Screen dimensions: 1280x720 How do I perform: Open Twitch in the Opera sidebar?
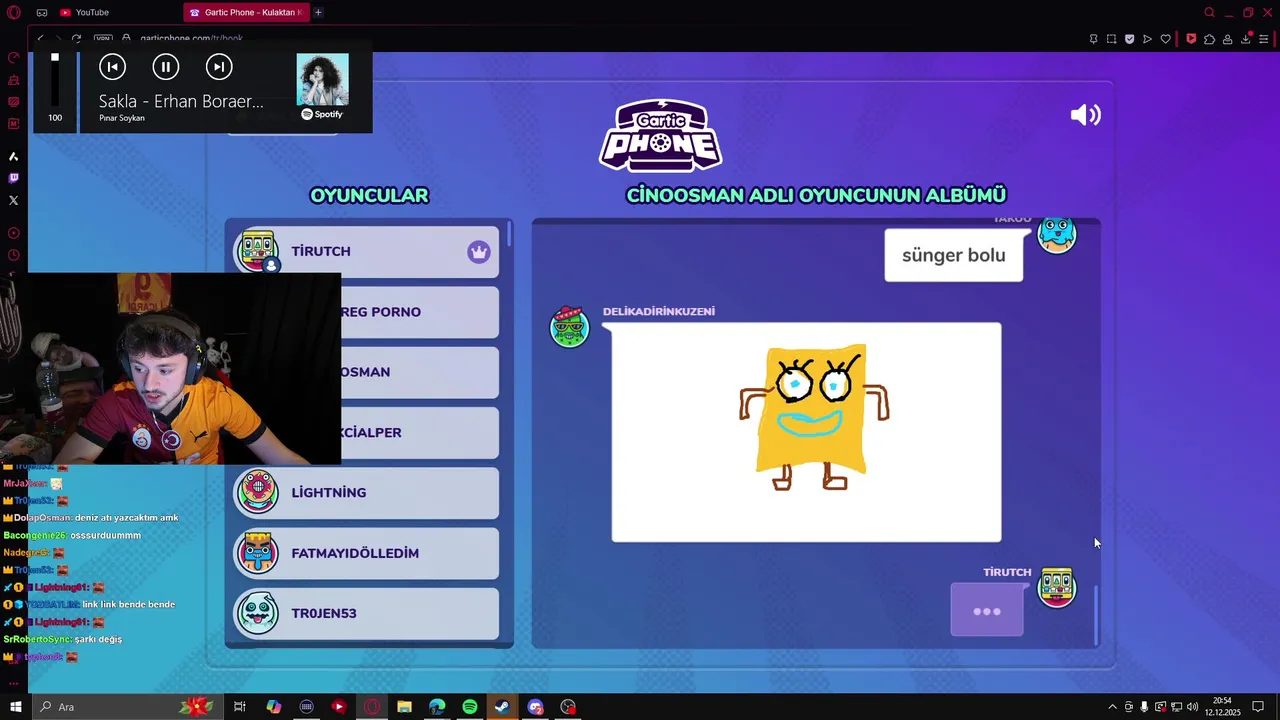point(13,178)
